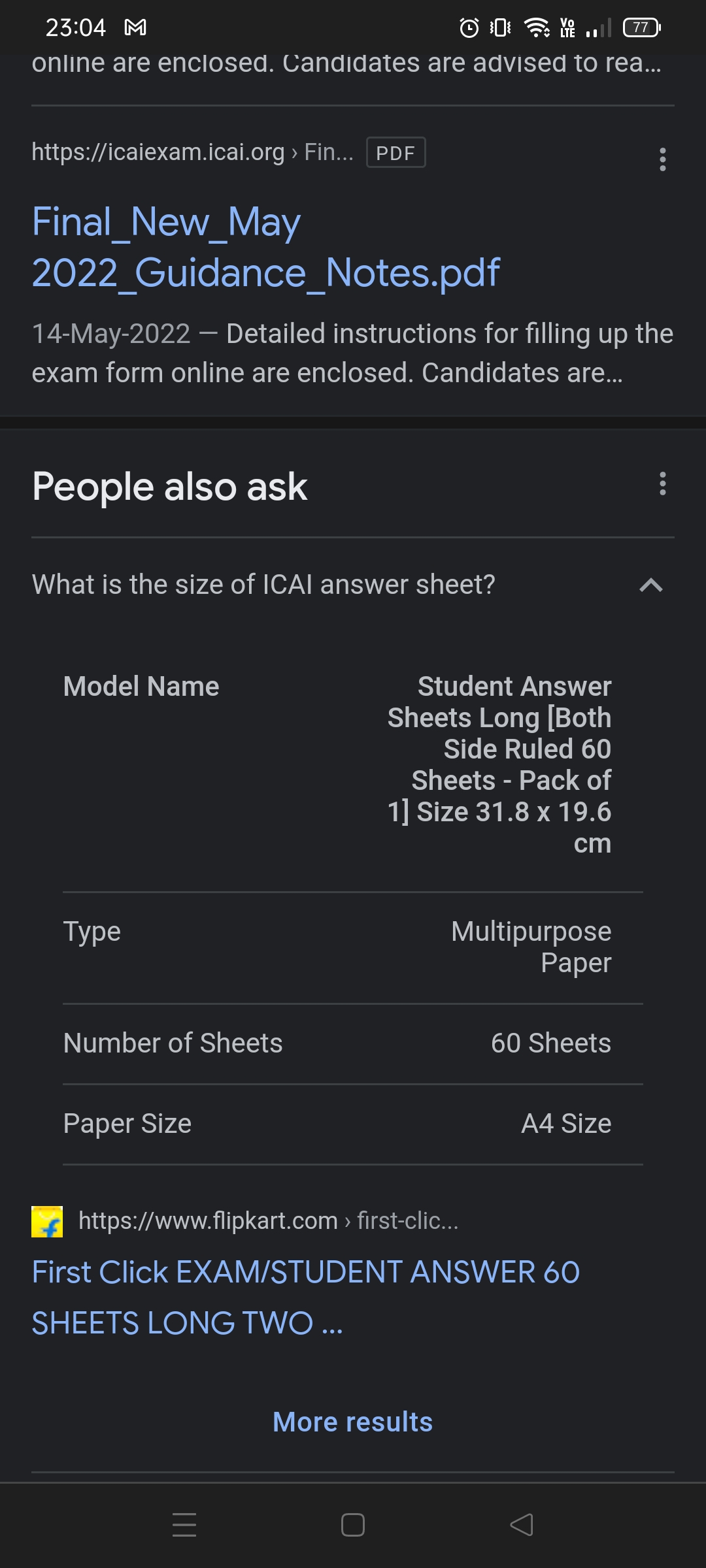Image resolution: width=706 pixels, height=1568 pixels.
Task: Tap the question text about ICAI answer sheet
Action: tap(263, 585)
